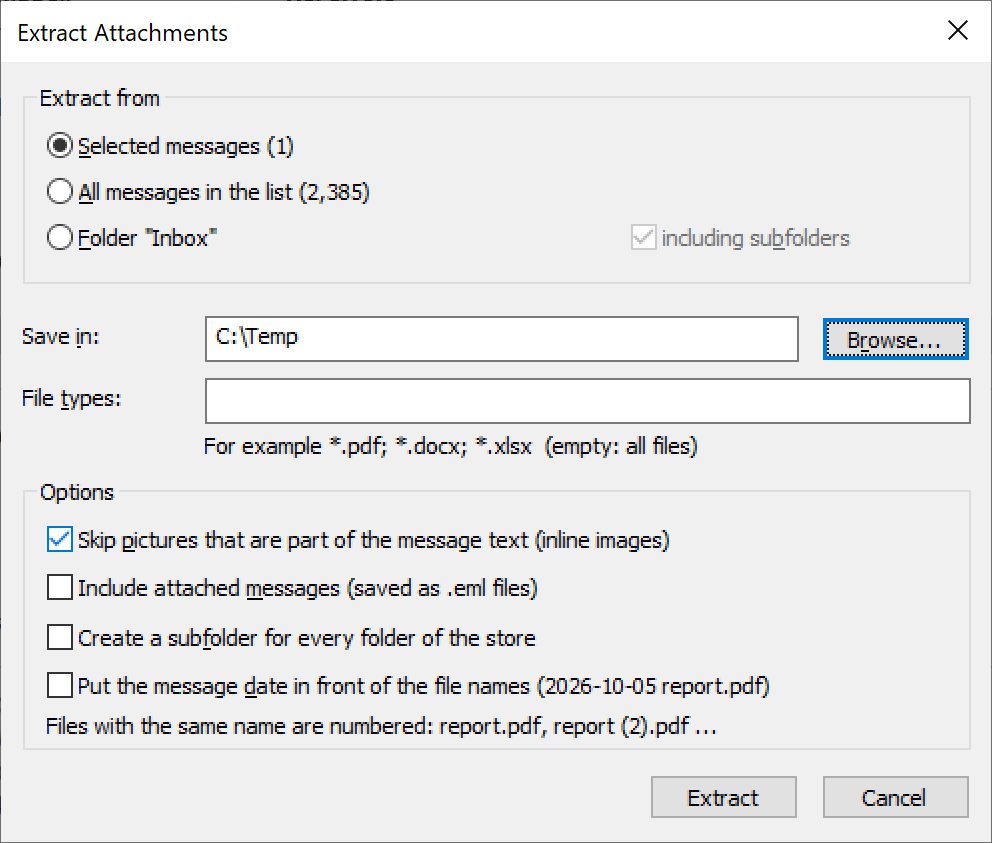Click the 'Options' group label
This screenshot has width=992, height=843.
(77, 492)
